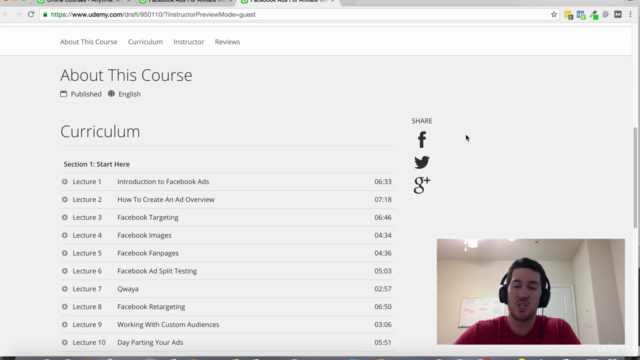Image resolution: width=640 pixels, height=360 pixels.
Task: Click the instructor webcam video overlay
Action: click(x=531, y=292)
